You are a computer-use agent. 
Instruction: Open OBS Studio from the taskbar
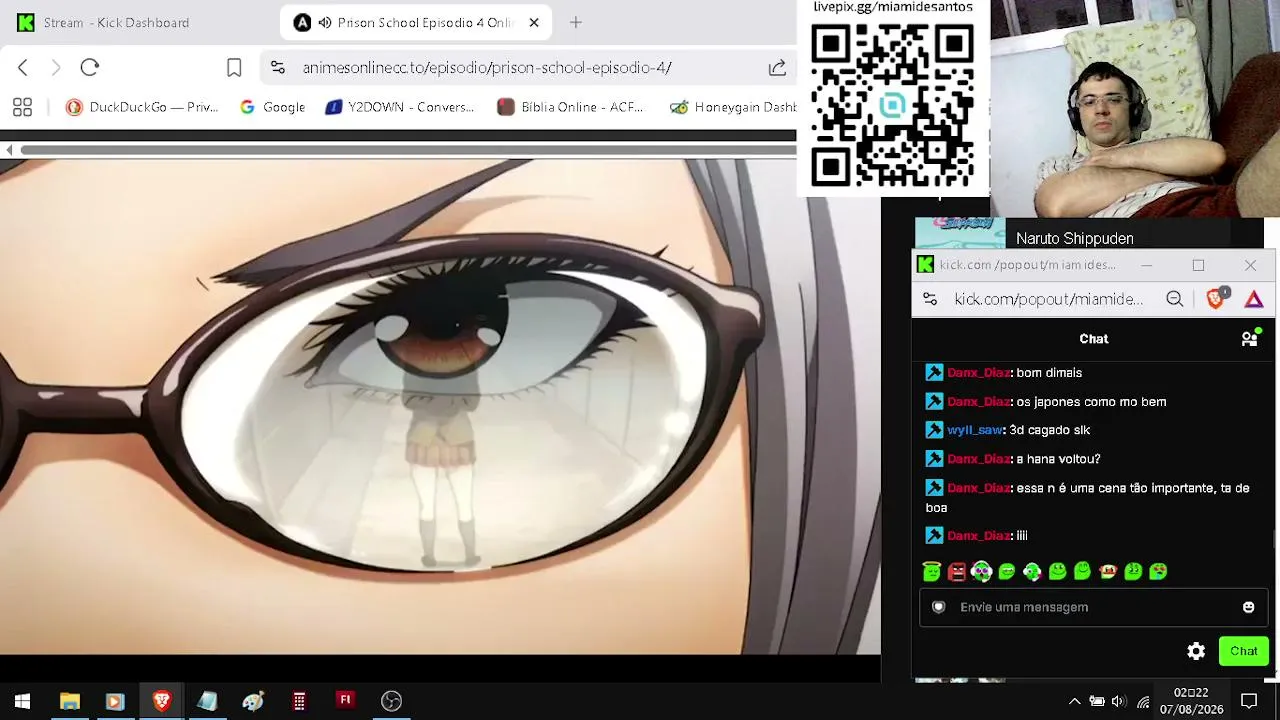391,701
